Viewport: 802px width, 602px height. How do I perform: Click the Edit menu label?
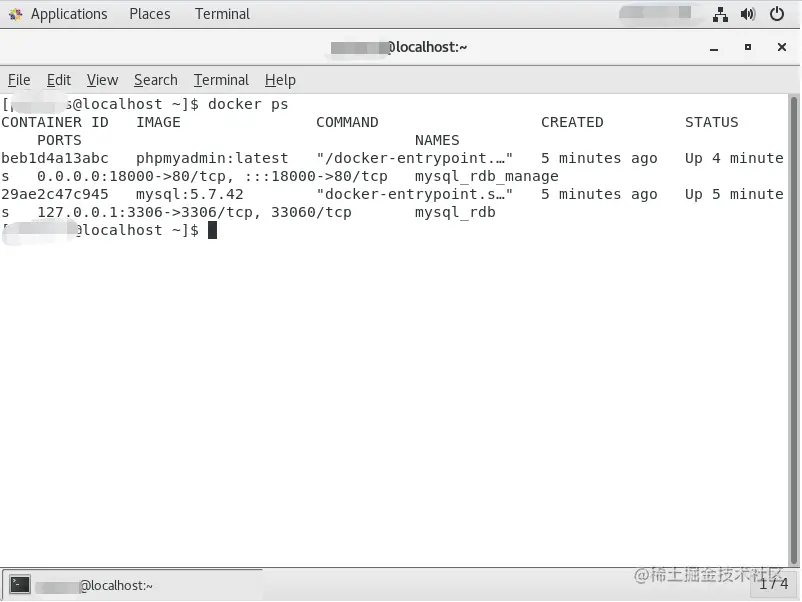pos(58,80)
